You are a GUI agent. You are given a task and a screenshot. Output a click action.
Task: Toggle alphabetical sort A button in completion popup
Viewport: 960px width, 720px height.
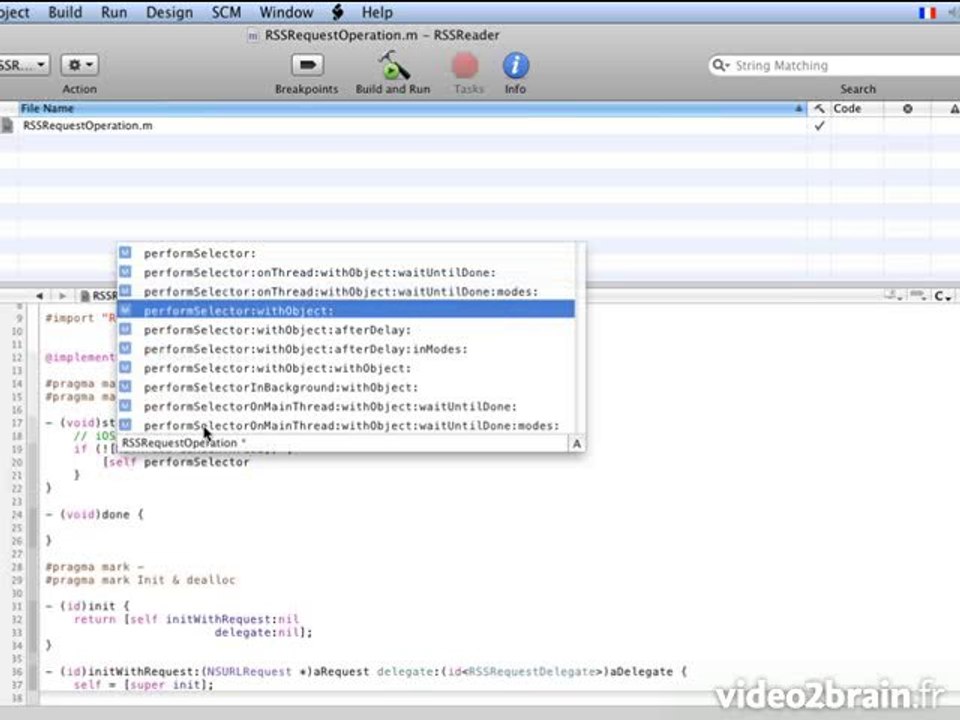click(576, 443)
